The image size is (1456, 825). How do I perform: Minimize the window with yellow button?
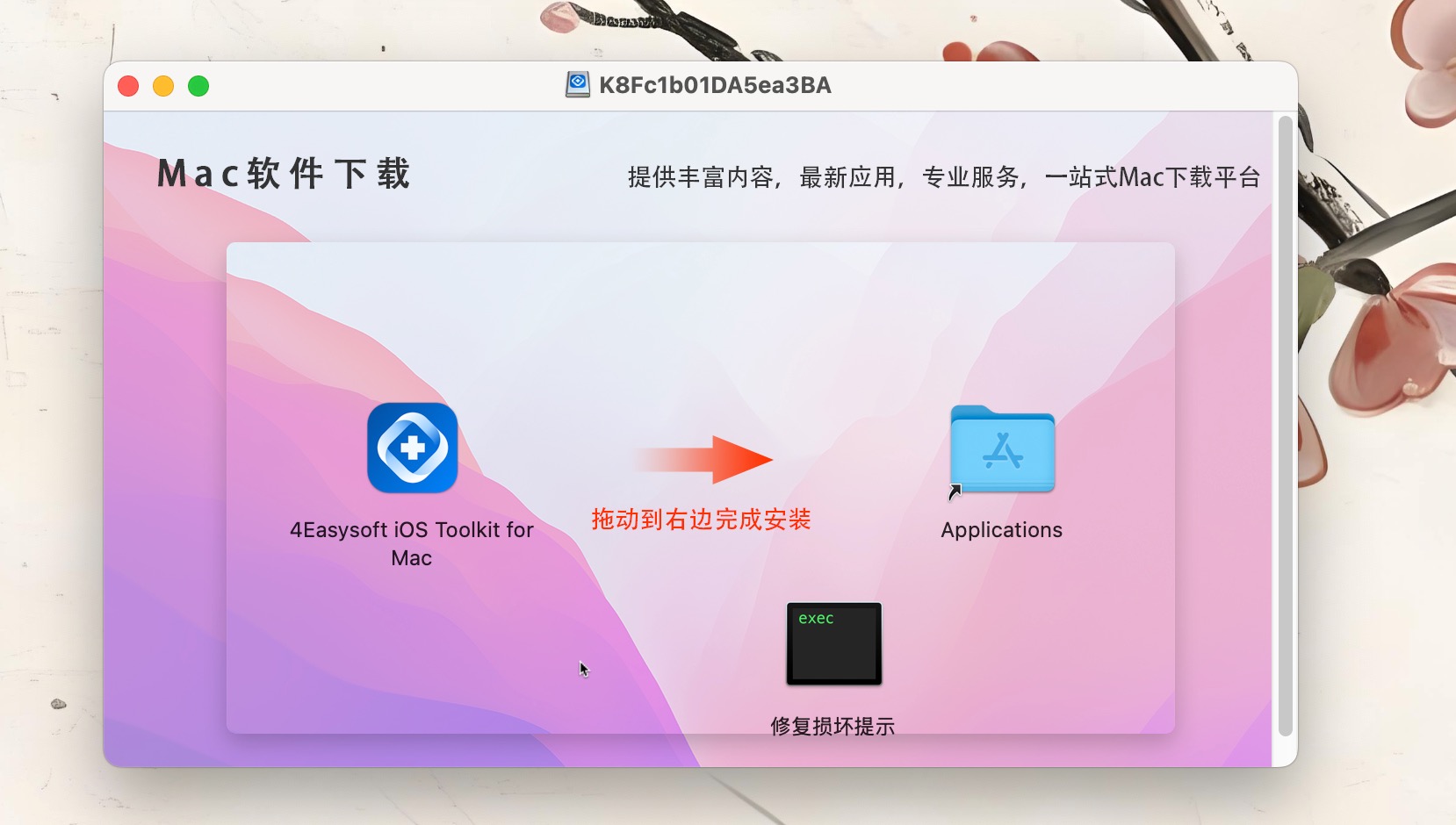coord(163,86)
